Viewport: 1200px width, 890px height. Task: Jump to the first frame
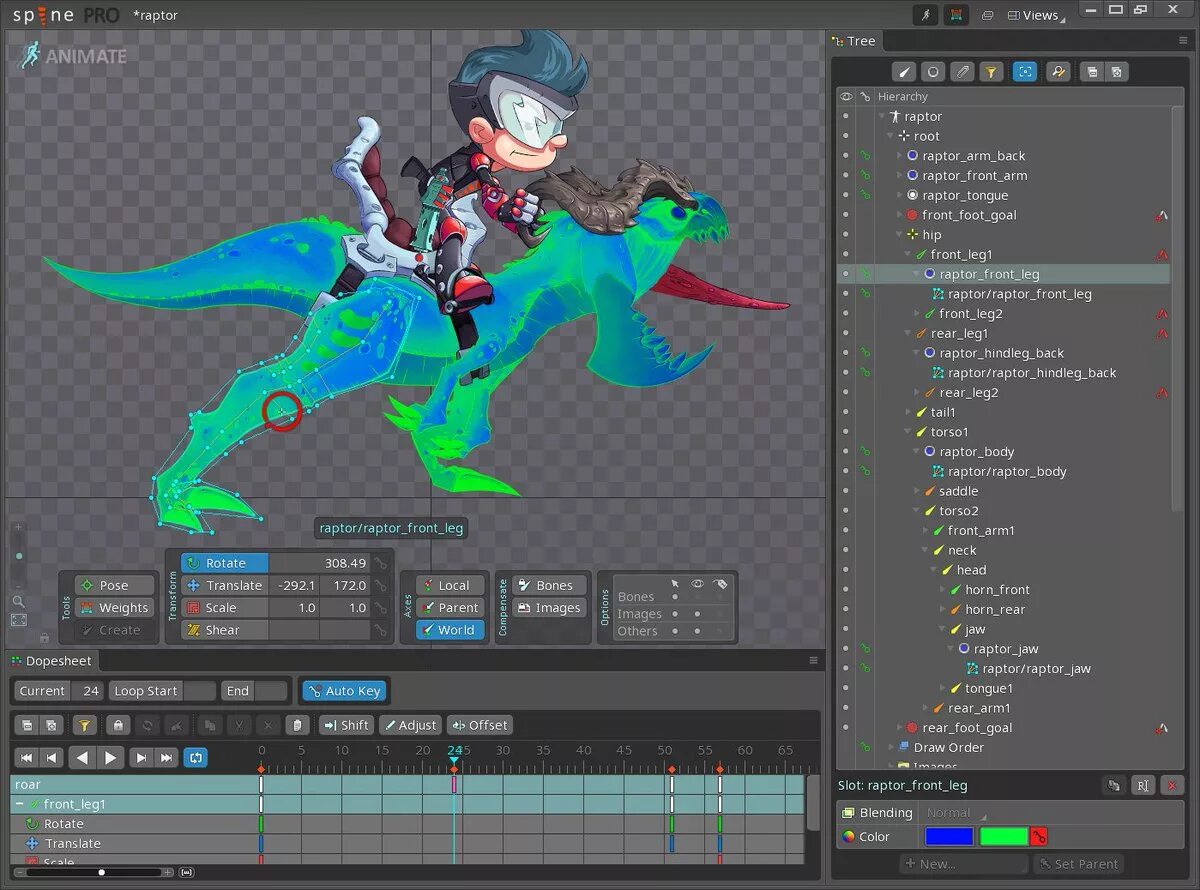click(27, 758)
